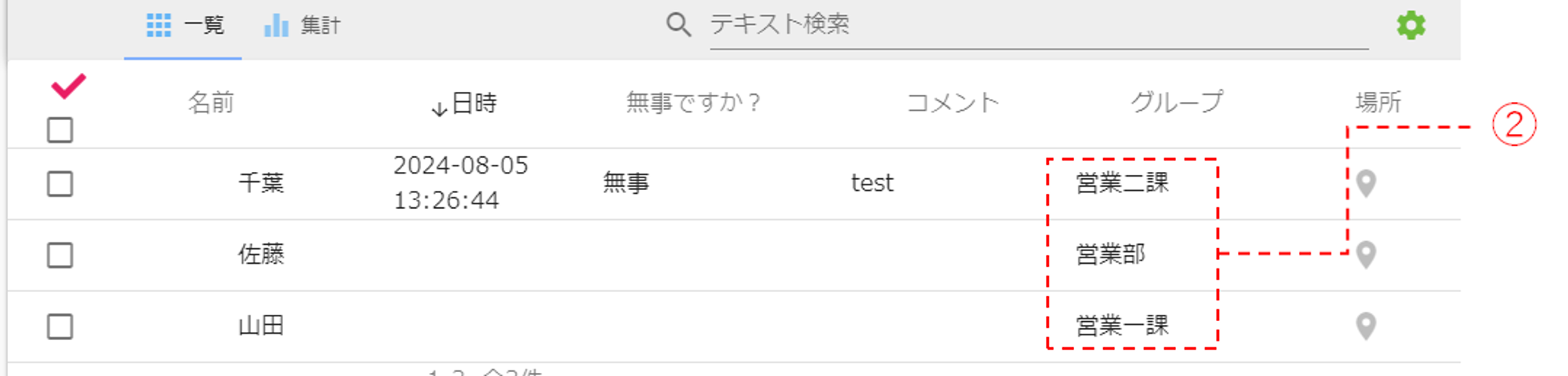This screenshot has width=1568, height=376.
Task: Check the box for 山田 row
Action: coord(60,326)
